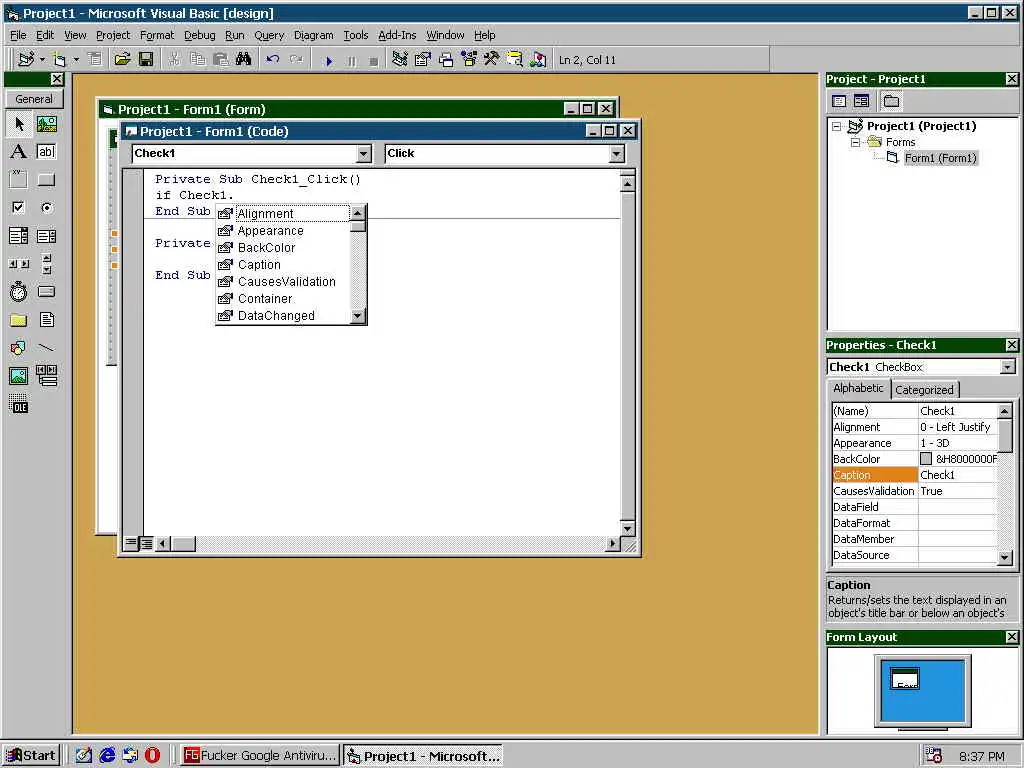Open the Add Form dropdown arrow in the toolbar

click(76, 59)
